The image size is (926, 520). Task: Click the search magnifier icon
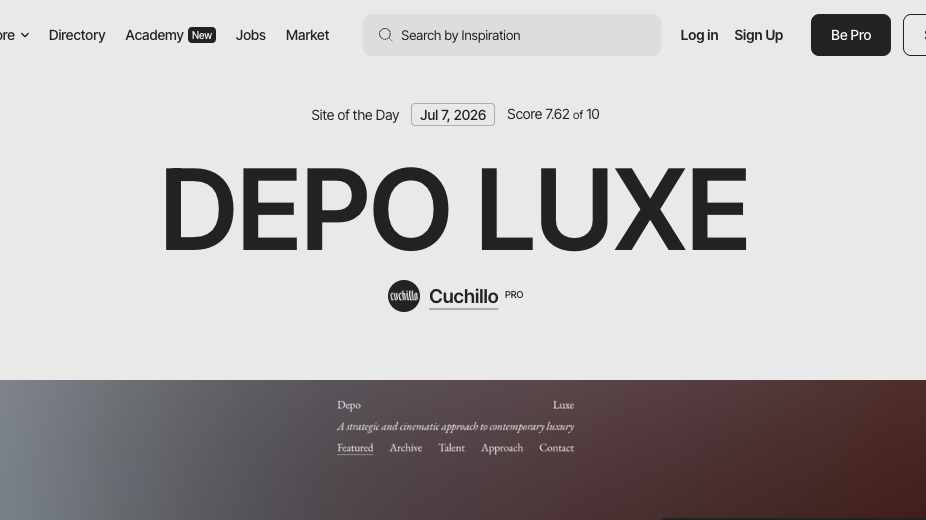pyautogui.click(x=386, y=35)
